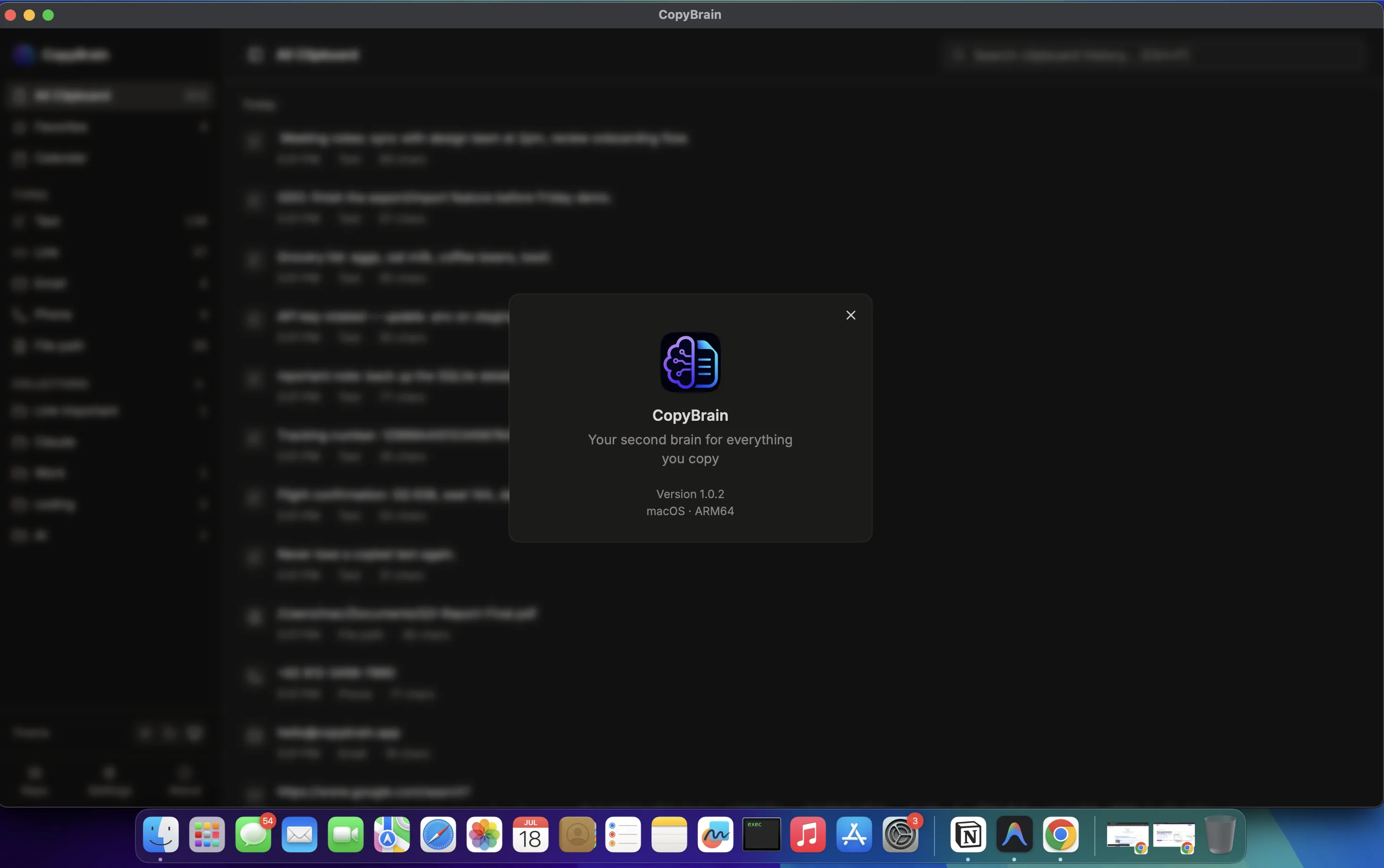This screenshot has height=868, width=1384.
Task: Open Reminders from the dock
Action: click(x=623, y=835)
